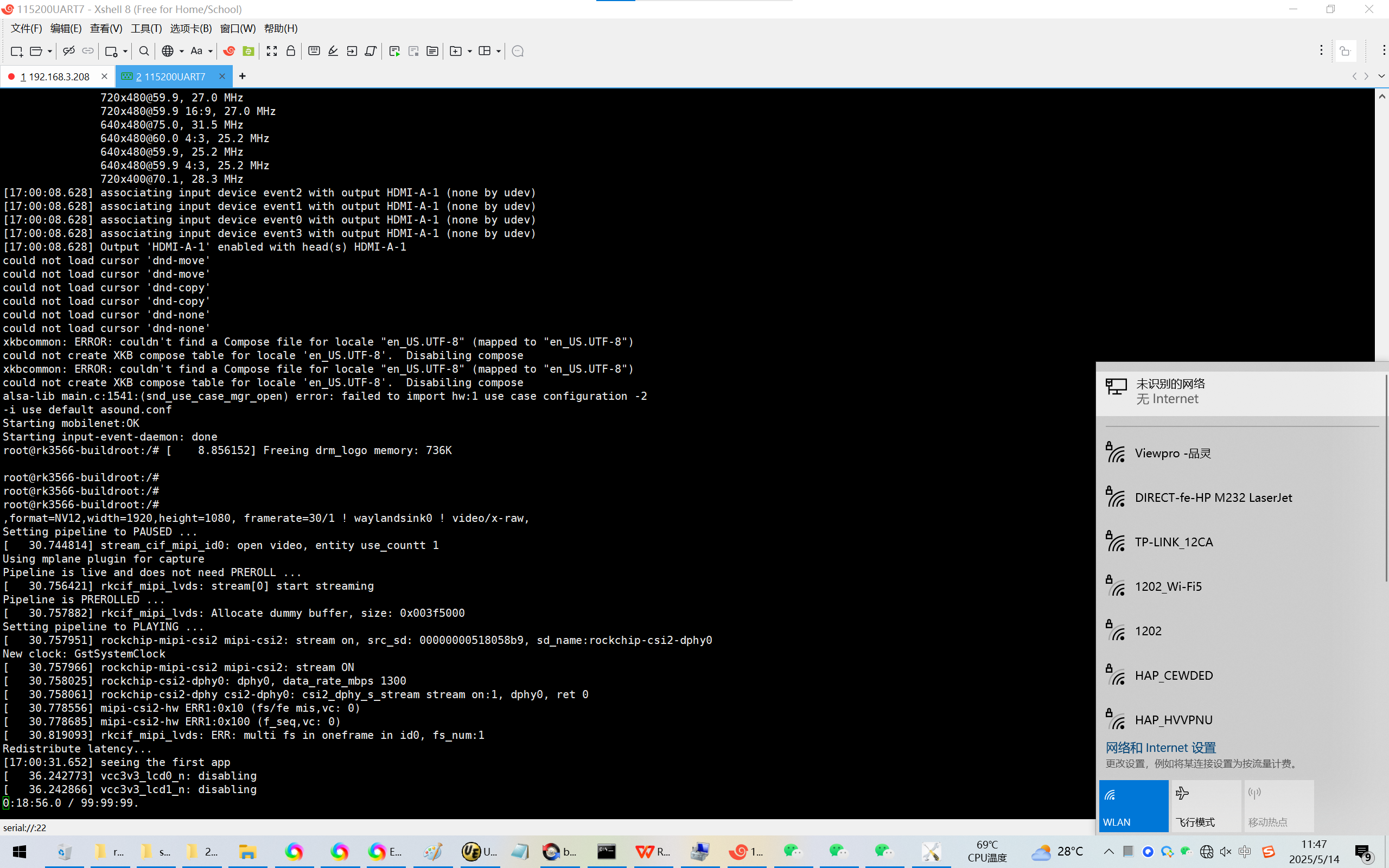Toggle fullscreen mode icon
The image size is (1389, 868).
271,51
